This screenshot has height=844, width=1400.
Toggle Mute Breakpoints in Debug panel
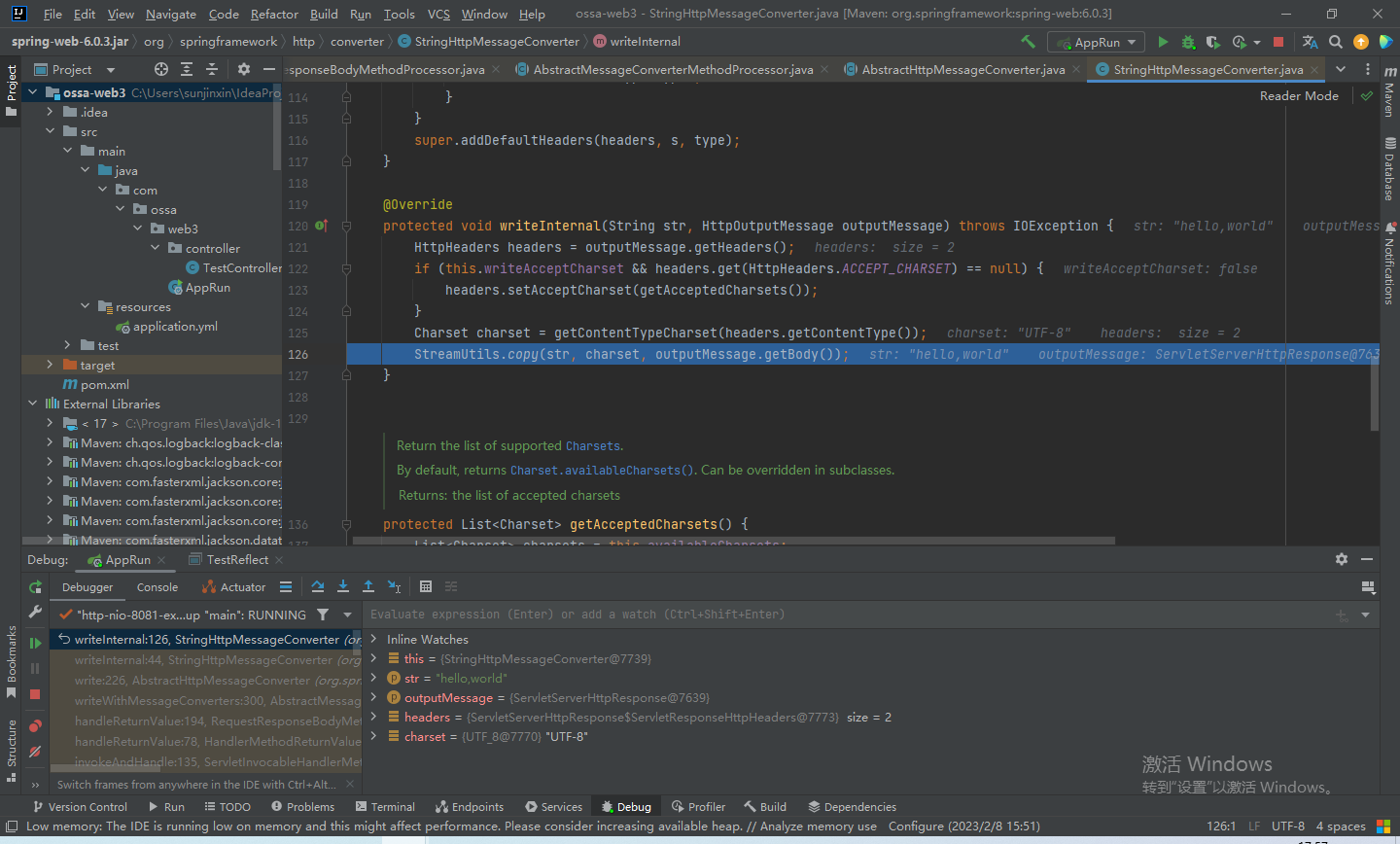click(x=35, y=752)
